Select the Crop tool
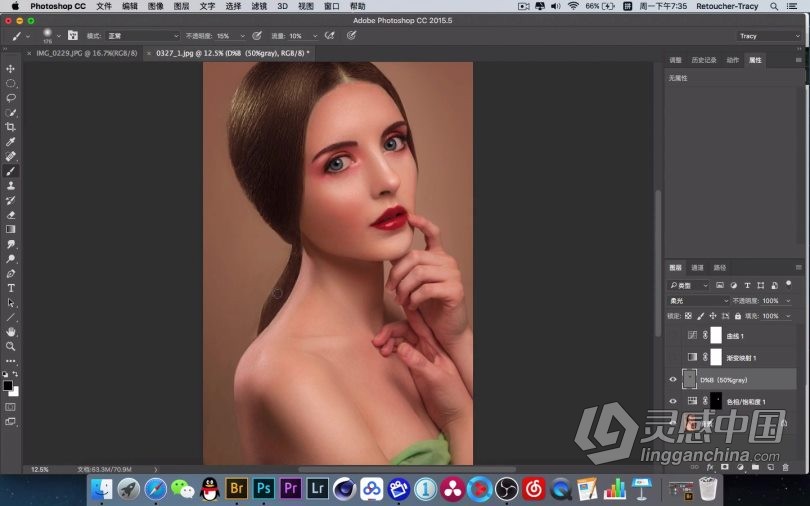Image resolution: width=810 pixels, height=506 pixels. pyautogui.click(x=10, y=127)
